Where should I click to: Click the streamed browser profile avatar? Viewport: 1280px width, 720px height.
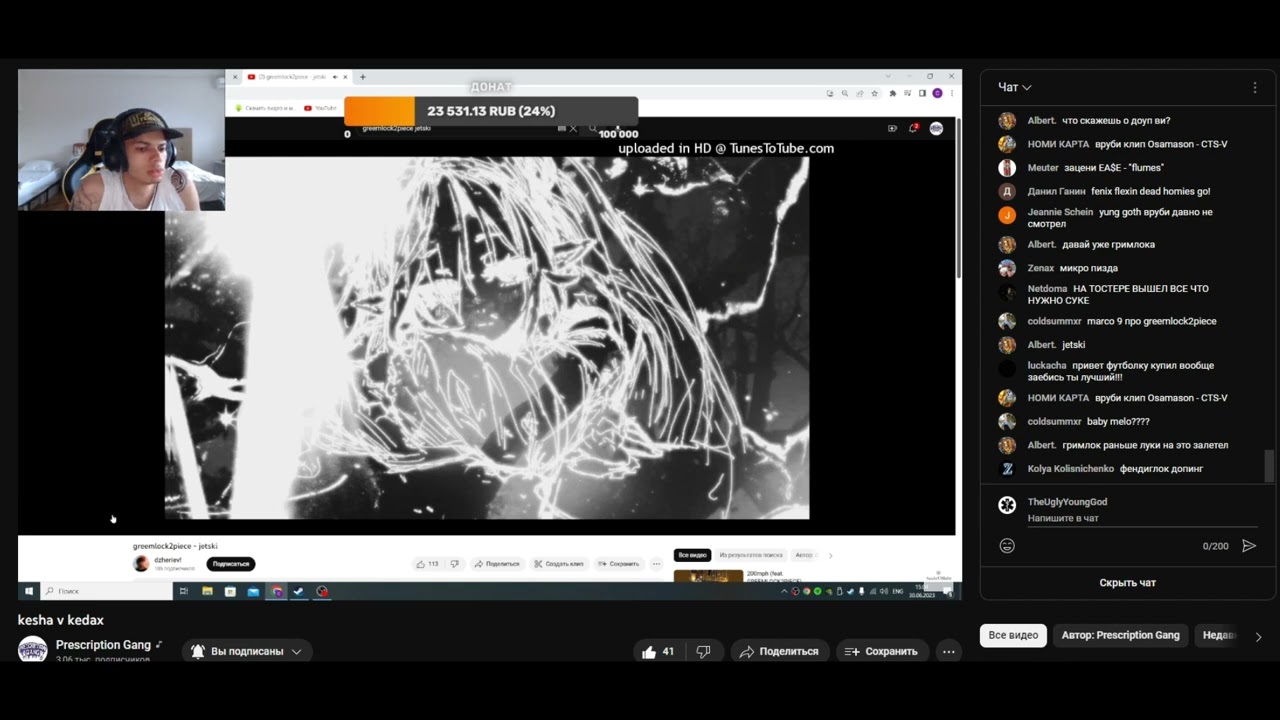937,93
